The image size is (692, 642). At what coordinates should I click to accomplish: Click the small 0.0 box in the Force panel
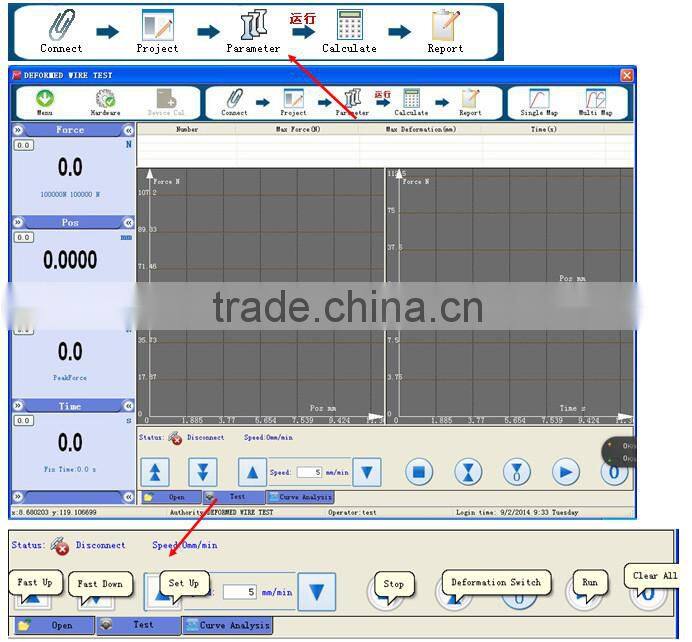coord(23,145)
